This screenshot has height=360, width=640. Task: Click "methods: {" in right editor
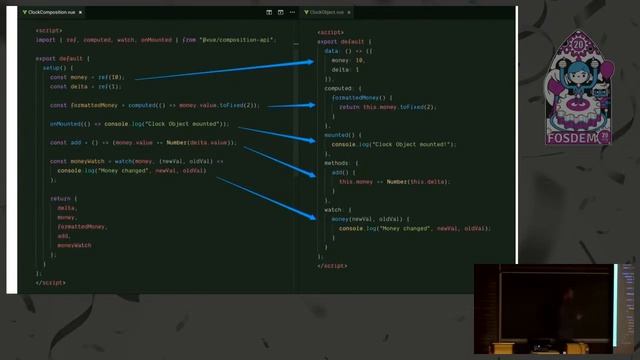click(x=341, y=163)
